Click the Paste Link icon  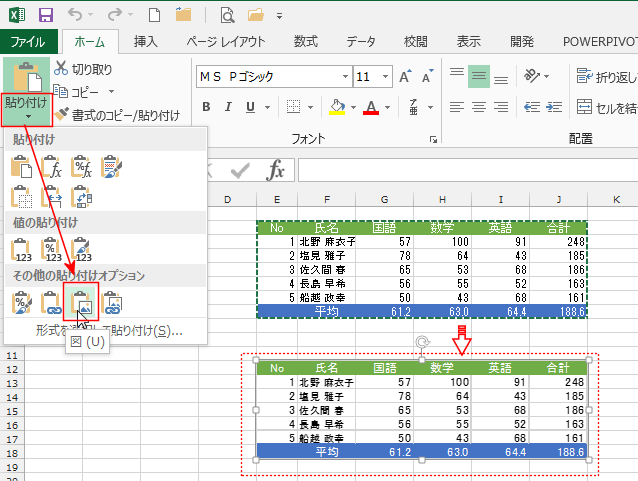pos(52,302)
